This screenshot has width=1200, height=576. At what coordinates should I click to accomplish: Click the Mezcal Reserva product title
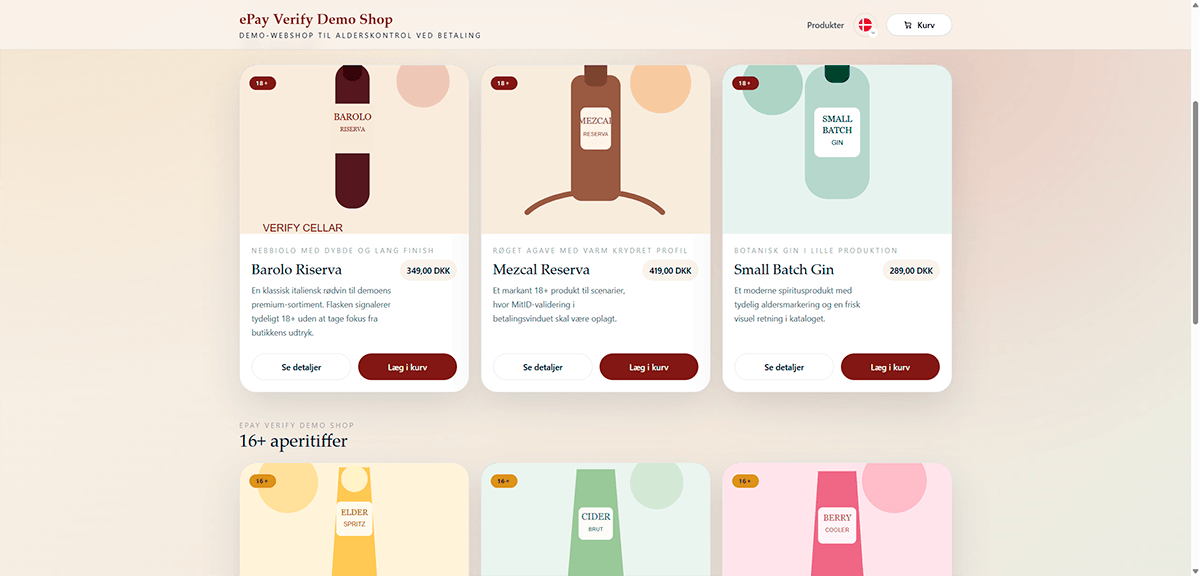click(541, 270)
